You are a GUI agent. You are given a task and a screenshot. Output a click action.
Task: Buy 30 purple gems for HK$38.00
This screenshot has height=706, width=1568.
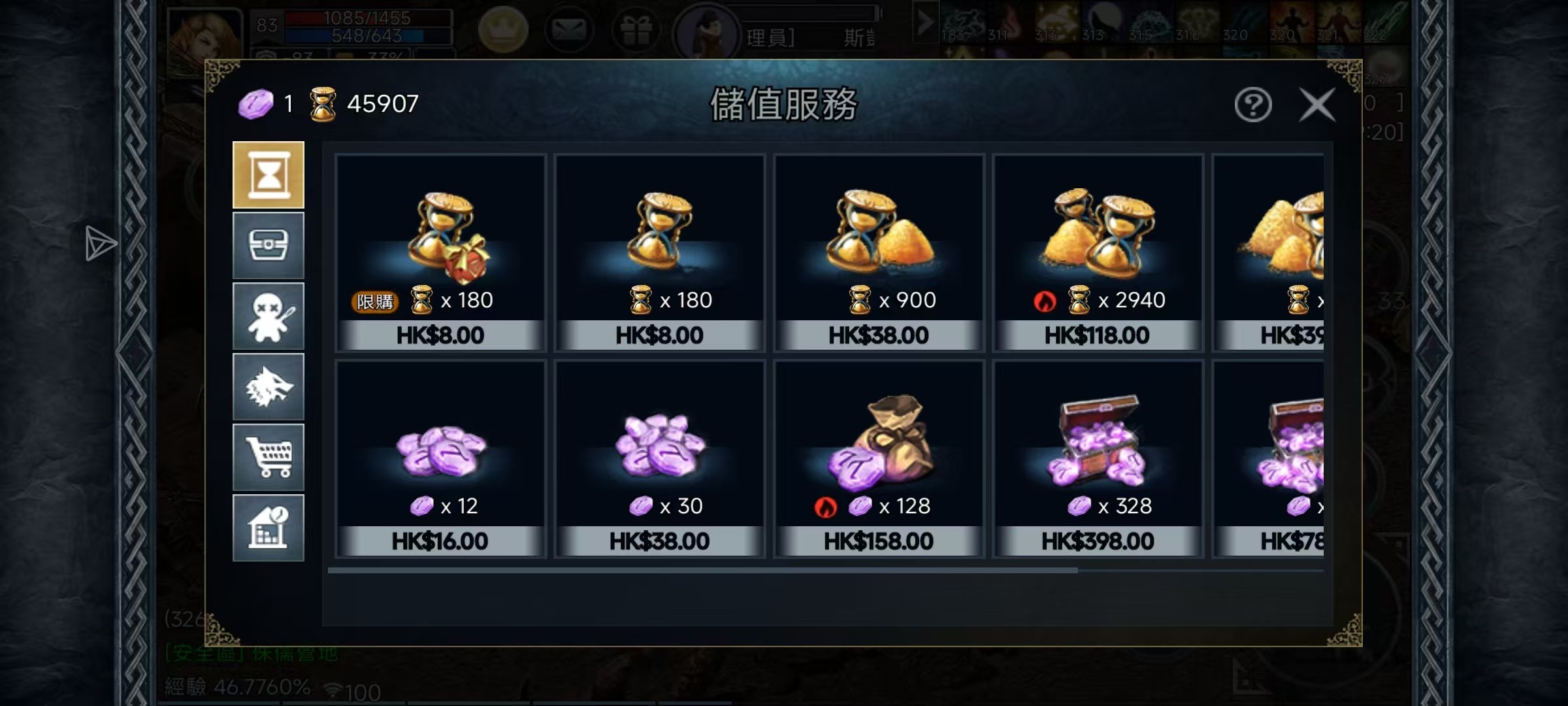click(x=660, y=459)
